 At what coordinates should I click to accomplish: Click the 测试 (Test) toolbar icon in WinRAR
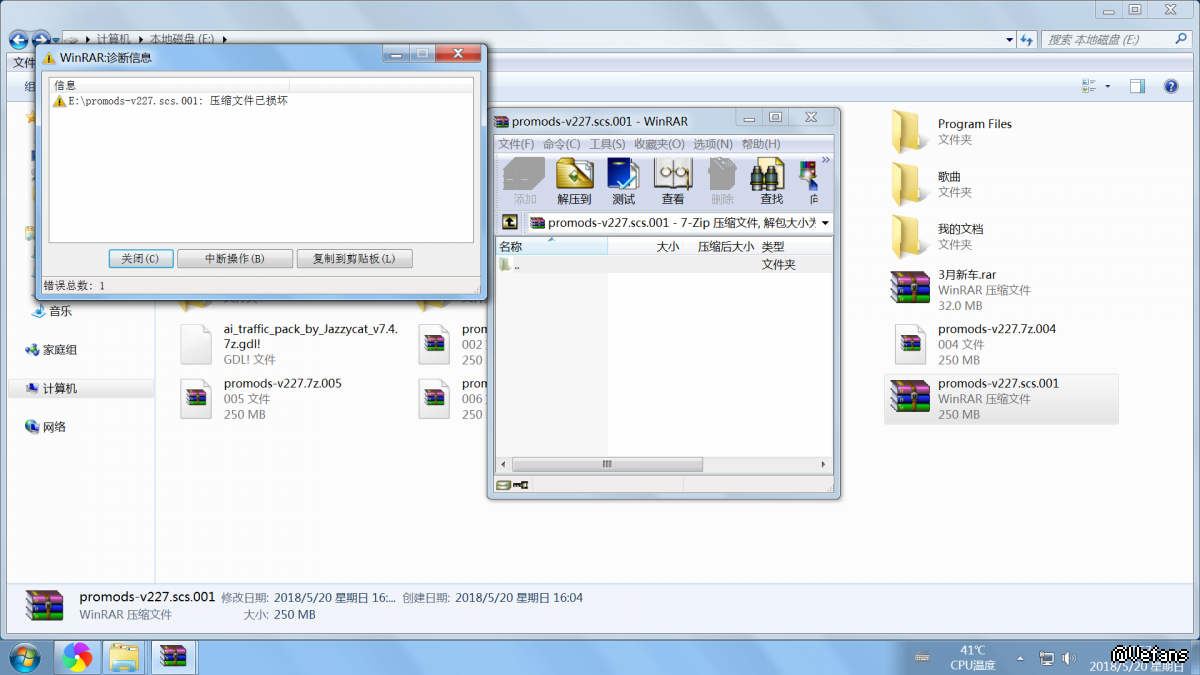pyautogui.click(x=623, y=182)
